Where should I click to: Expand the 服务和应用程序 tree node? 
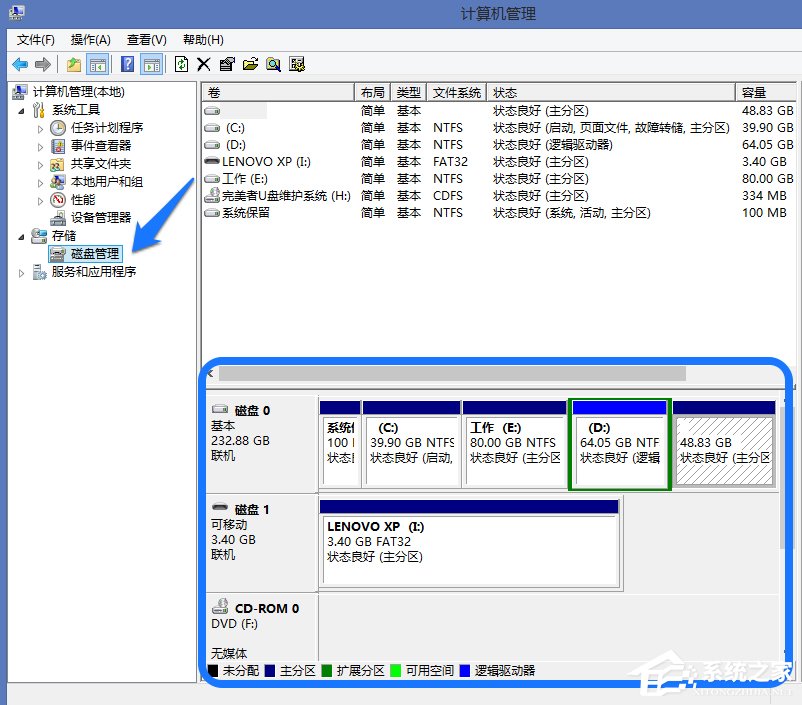pyautogui.click(x=21, y=271)
